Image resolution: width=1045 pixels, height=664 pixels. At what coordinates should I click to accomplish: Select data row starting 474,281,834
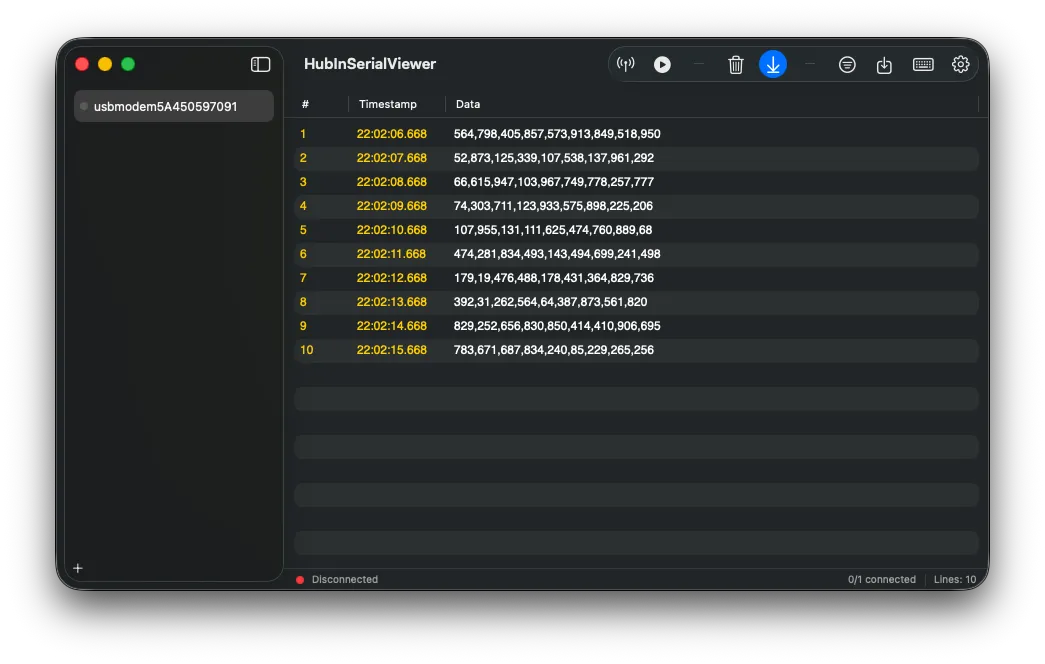point(557,254)
